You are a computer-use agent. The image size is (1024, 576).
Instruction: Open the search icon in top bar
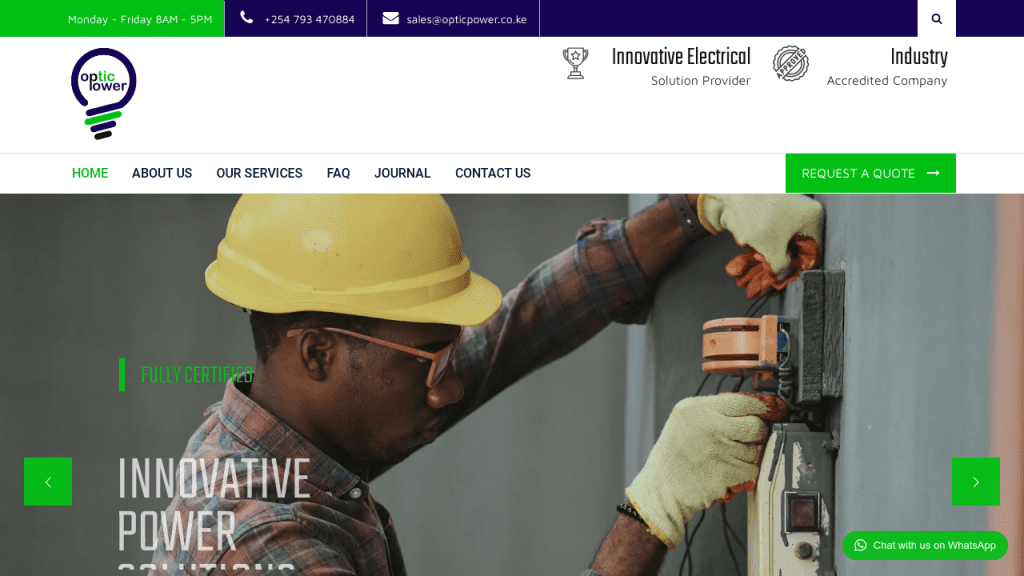936,19
